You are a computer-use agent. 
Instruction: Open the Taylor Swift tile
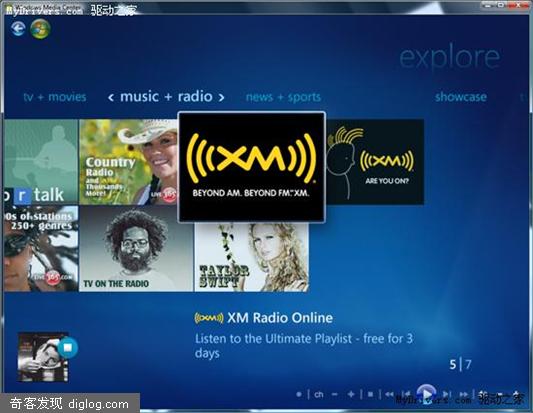pos(252,257)
